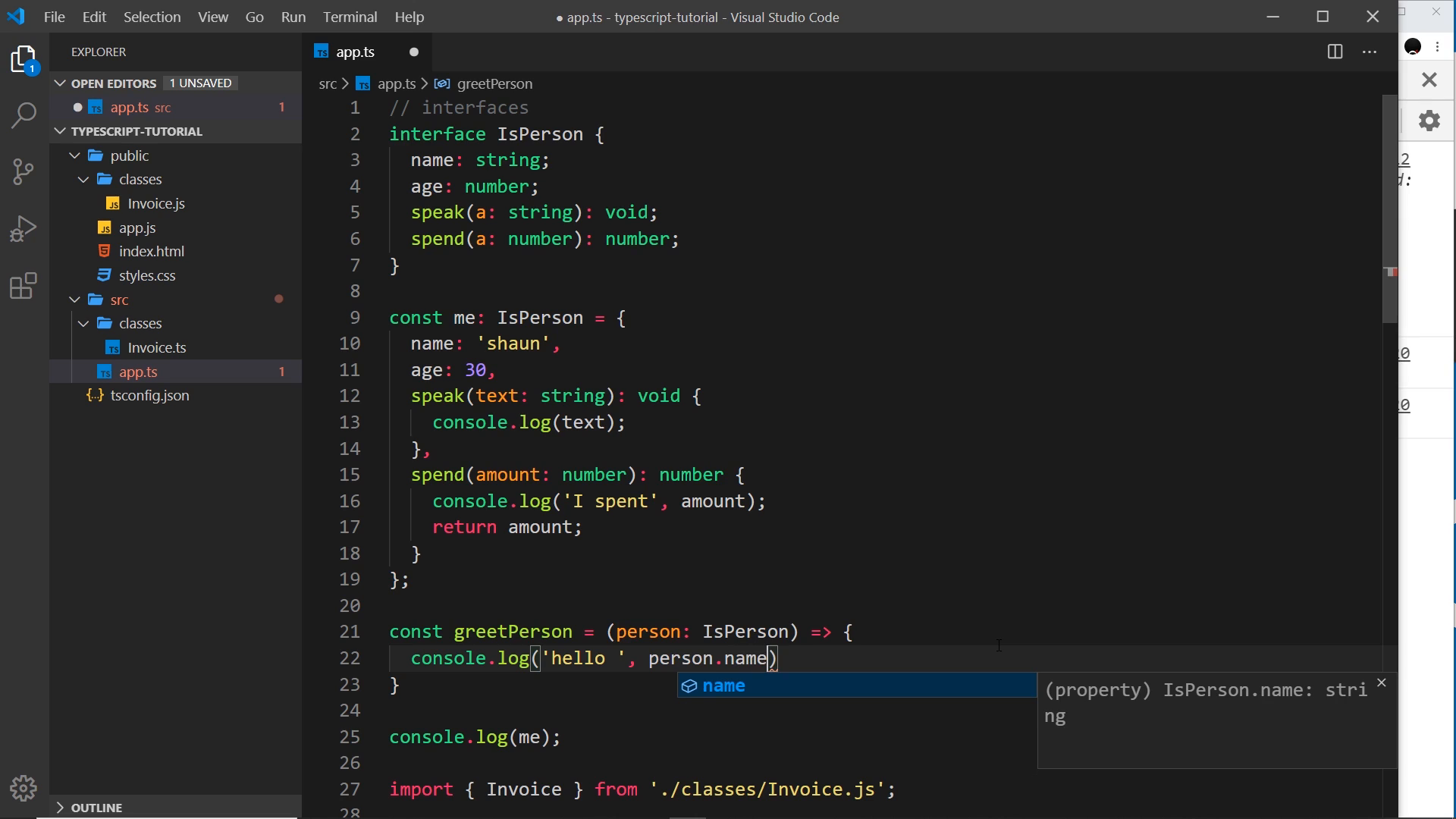Open Manage gear in activity bar
1456x819 pixels.
point(24,788)
